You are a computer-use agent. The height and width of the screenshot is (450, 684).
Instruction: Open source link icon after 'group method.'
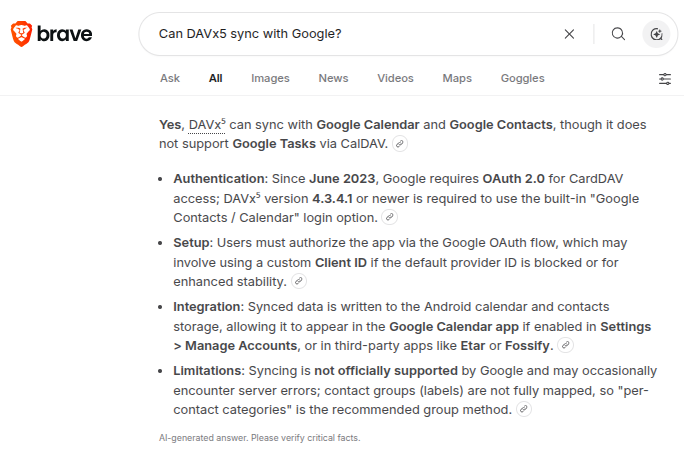click(x=523, y=409)
